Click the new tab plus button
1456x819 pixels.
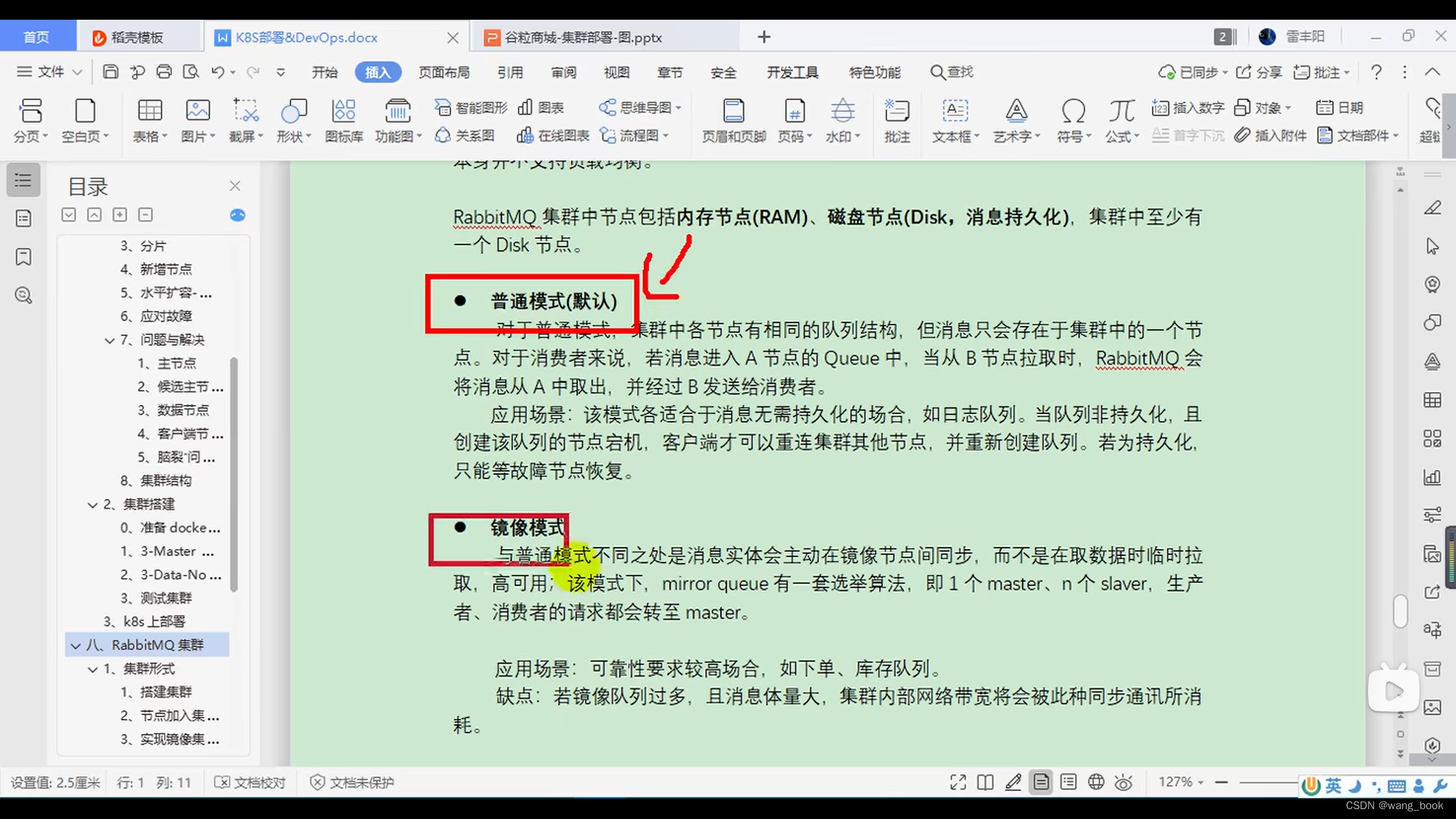764,37
